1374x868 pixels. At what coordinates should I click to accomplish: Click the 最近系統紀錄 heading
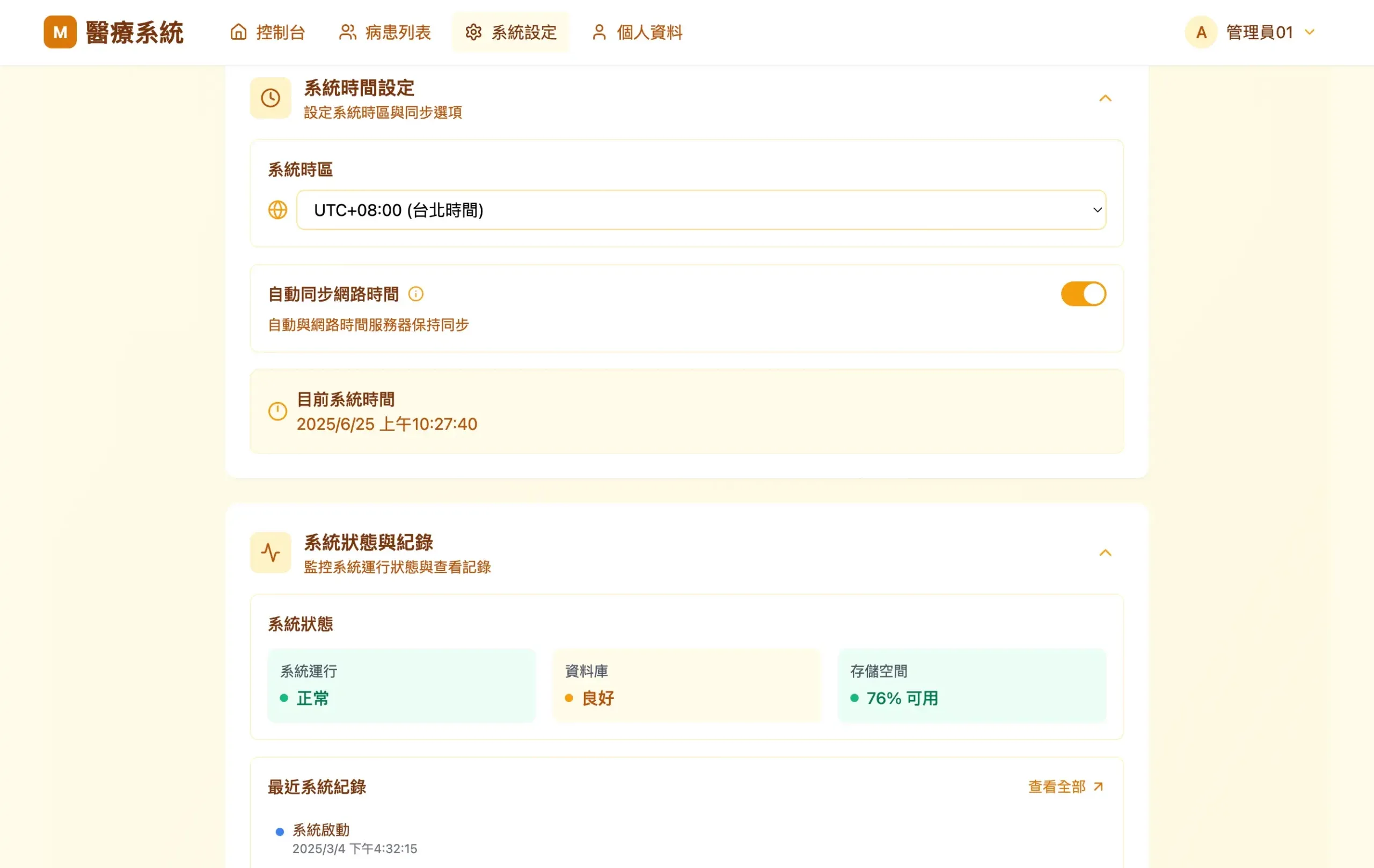point(317,787)
